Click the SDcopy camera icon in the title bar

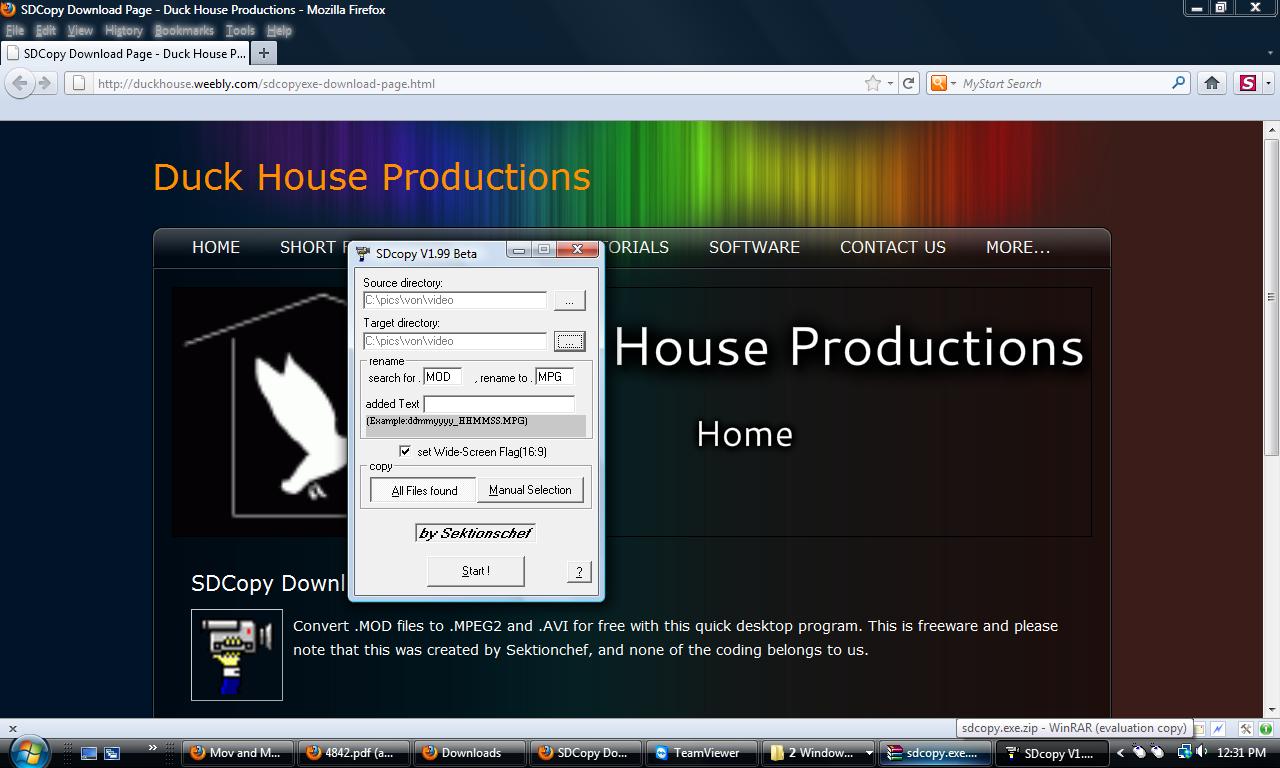point(364,253)
